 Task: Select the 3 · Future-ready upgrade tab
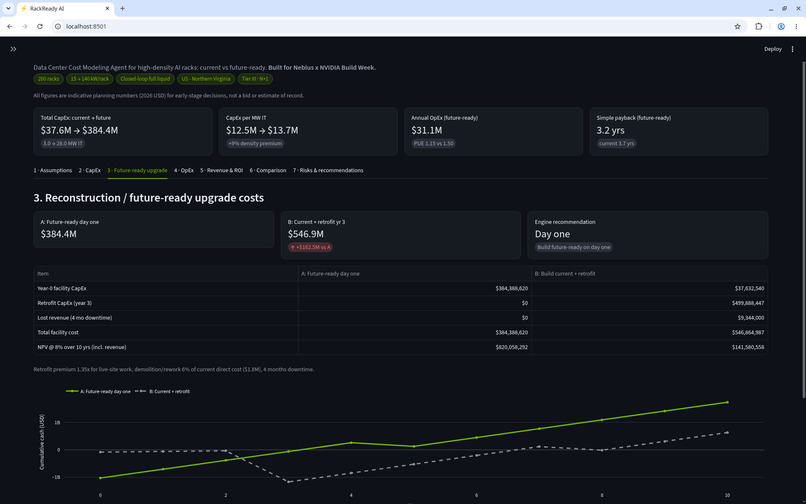coord(137,170)
